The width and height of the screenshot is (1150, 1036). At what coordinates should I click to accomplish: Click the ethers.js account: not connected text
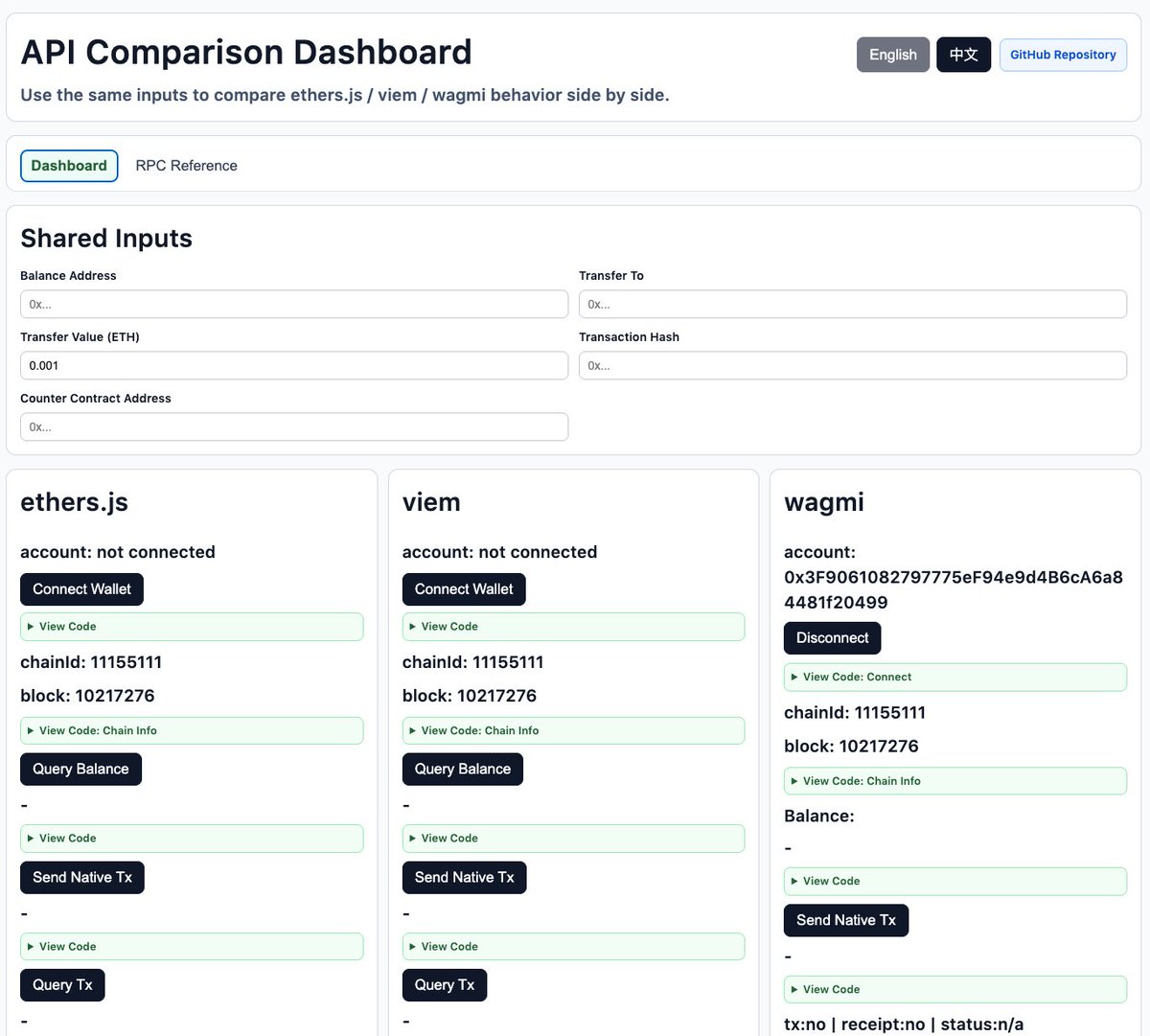point(118,552)
